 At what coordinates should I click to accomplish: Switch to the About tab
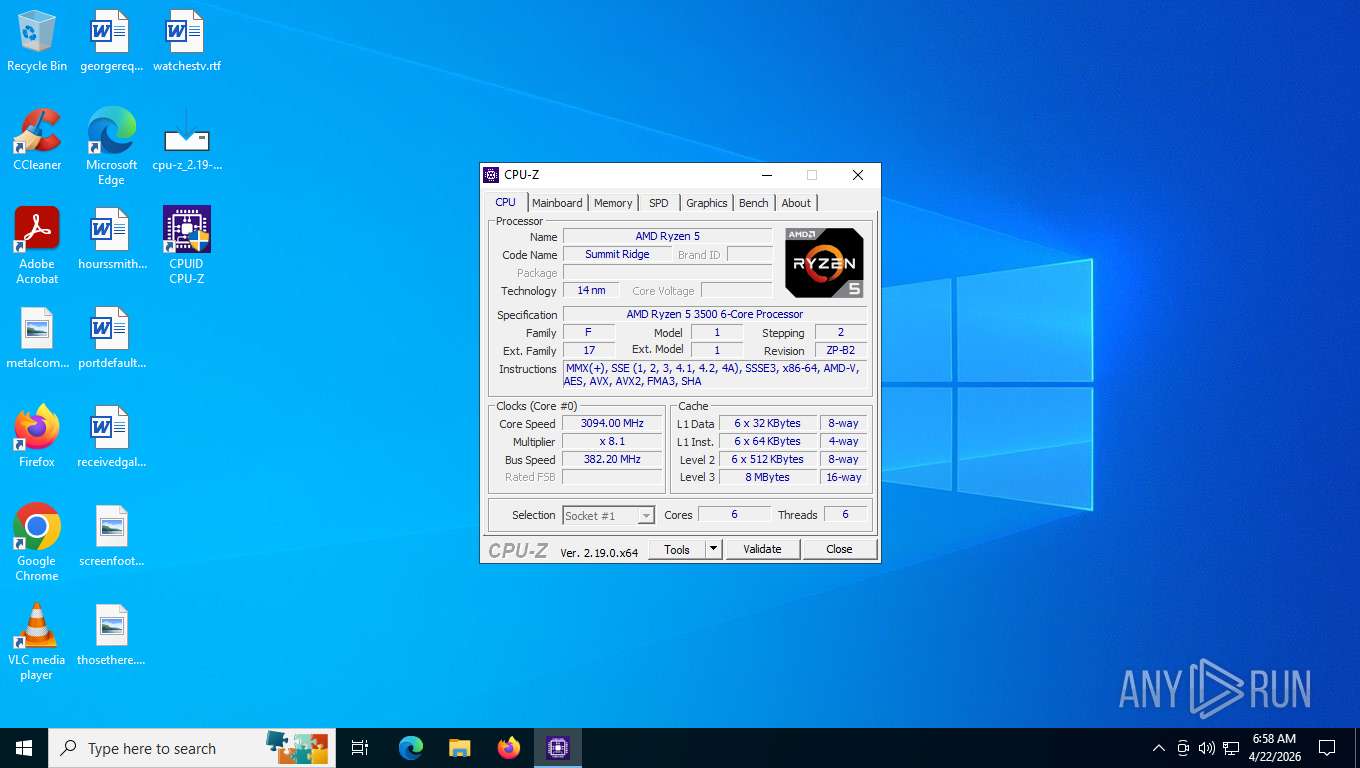click(x=796, y=203)
